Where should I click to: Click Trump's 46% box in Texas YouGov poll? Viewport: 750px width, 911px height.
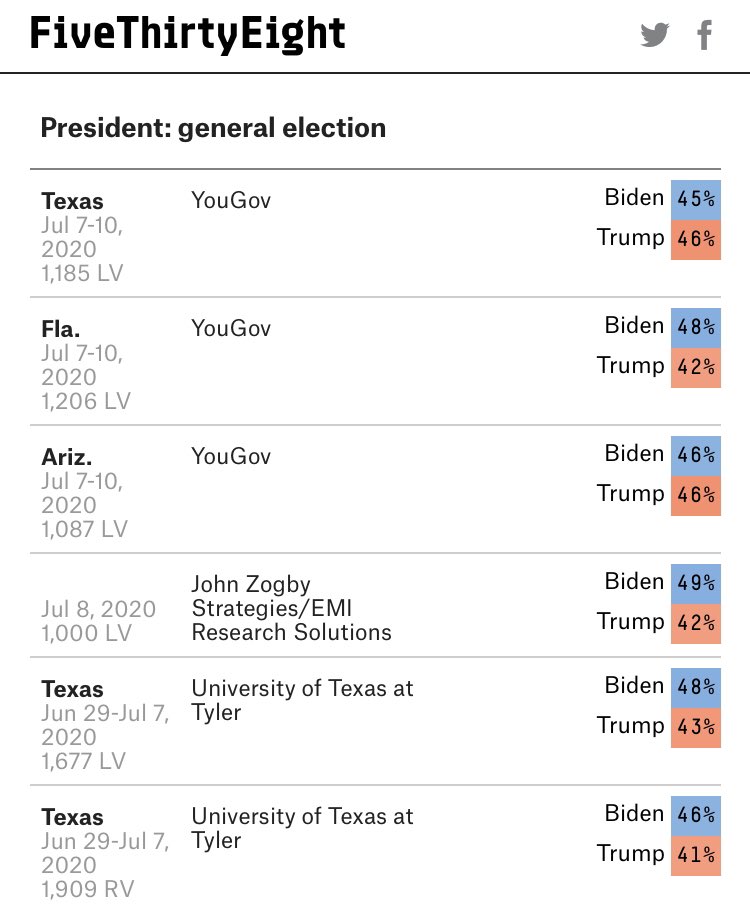(x=695, y=239)
